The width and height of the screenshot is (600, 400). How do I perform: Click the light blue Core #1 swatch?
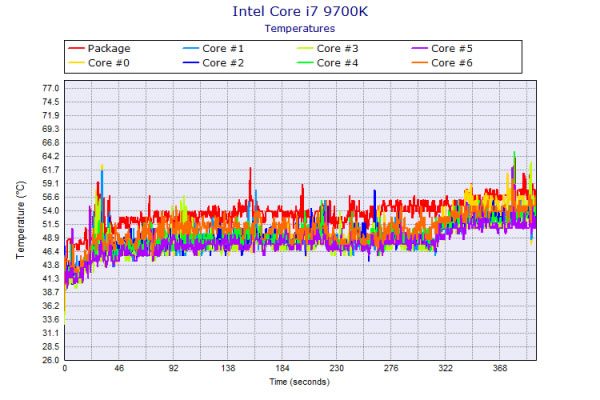(191, 49)
